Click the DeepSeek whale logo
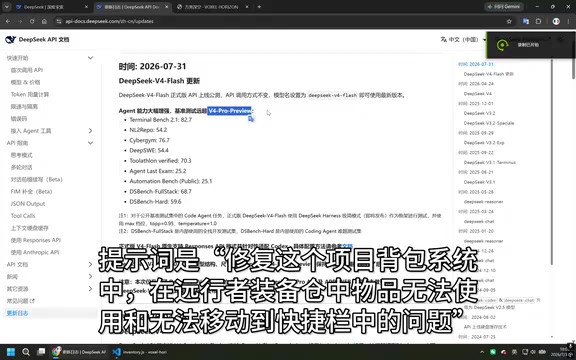The height and width of the screenshot is (360, 576). (11, 39)
